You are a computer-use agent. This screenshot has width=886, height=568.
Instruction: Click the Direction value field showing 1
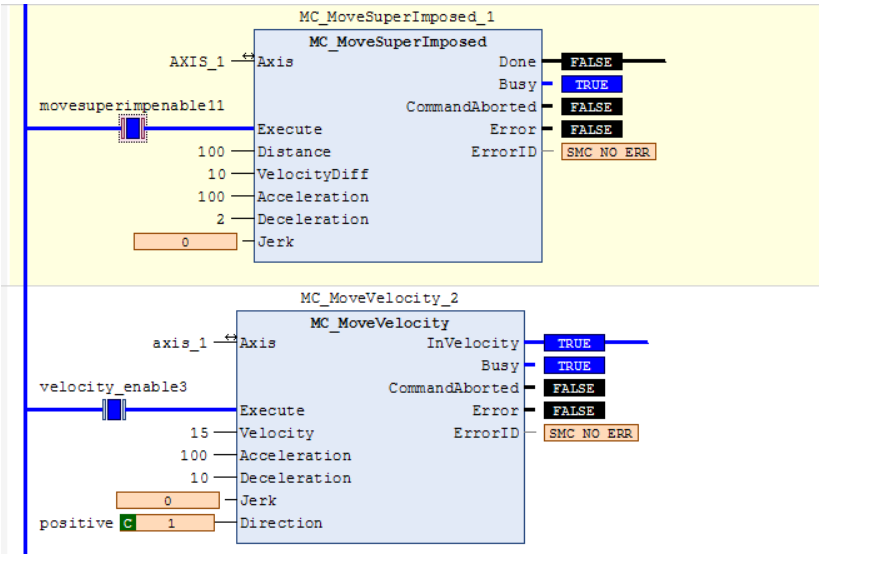click(175, 523)
